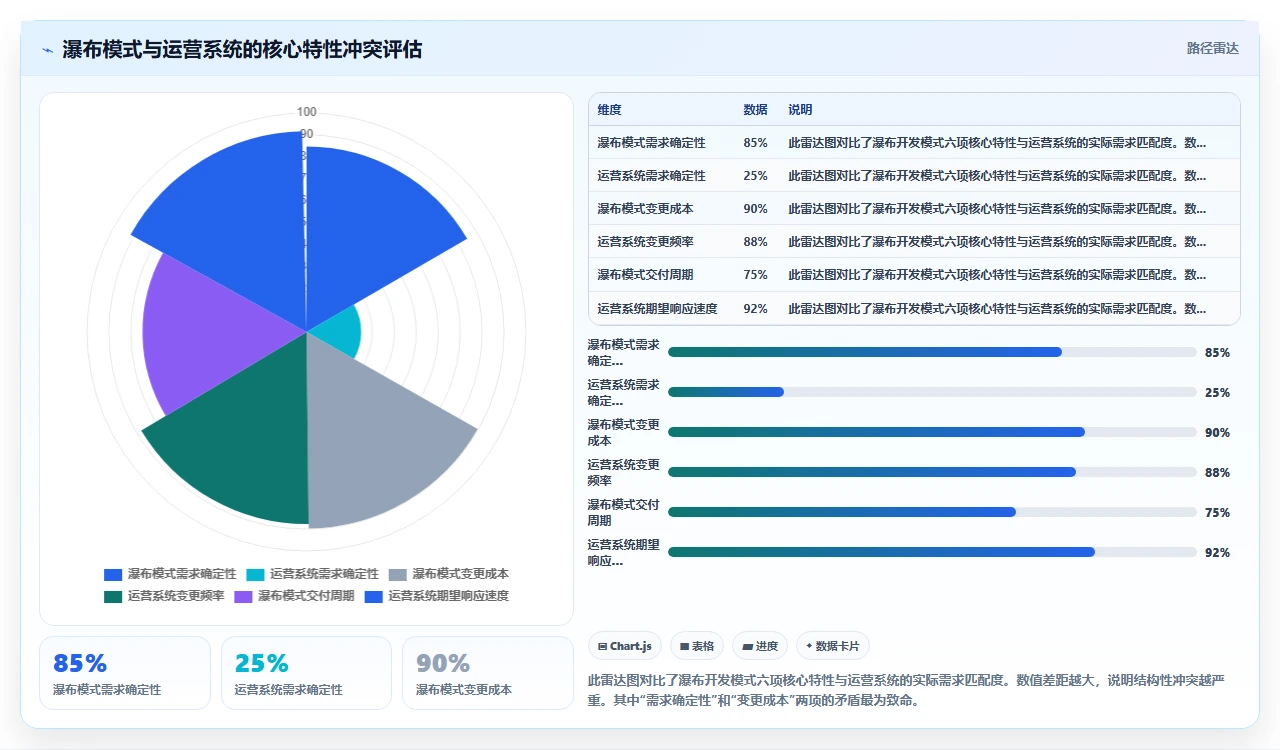Click the 瀑布模式交付周期 progress bar label
Viewport: 1280px width, 750px height.
click(623, 512)
